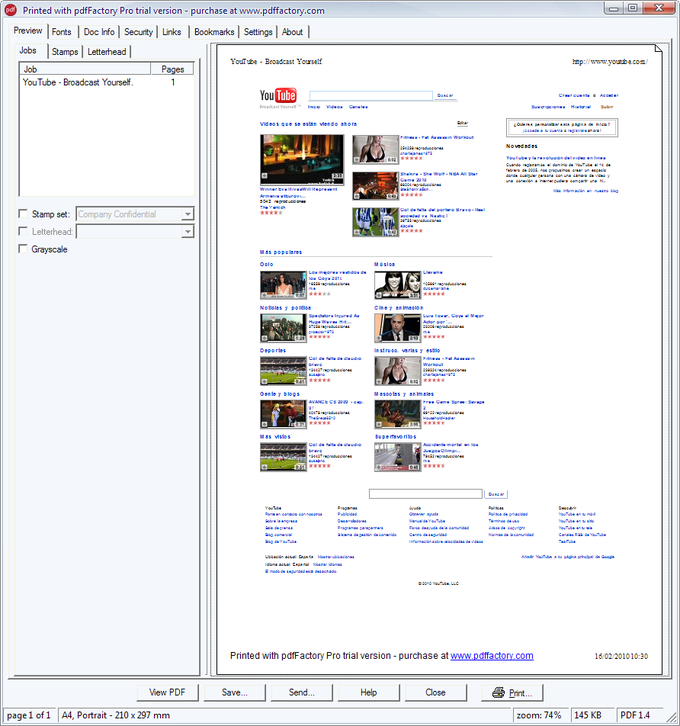
Task: Go to the Bookmarks tab
Action: point(214,32)
